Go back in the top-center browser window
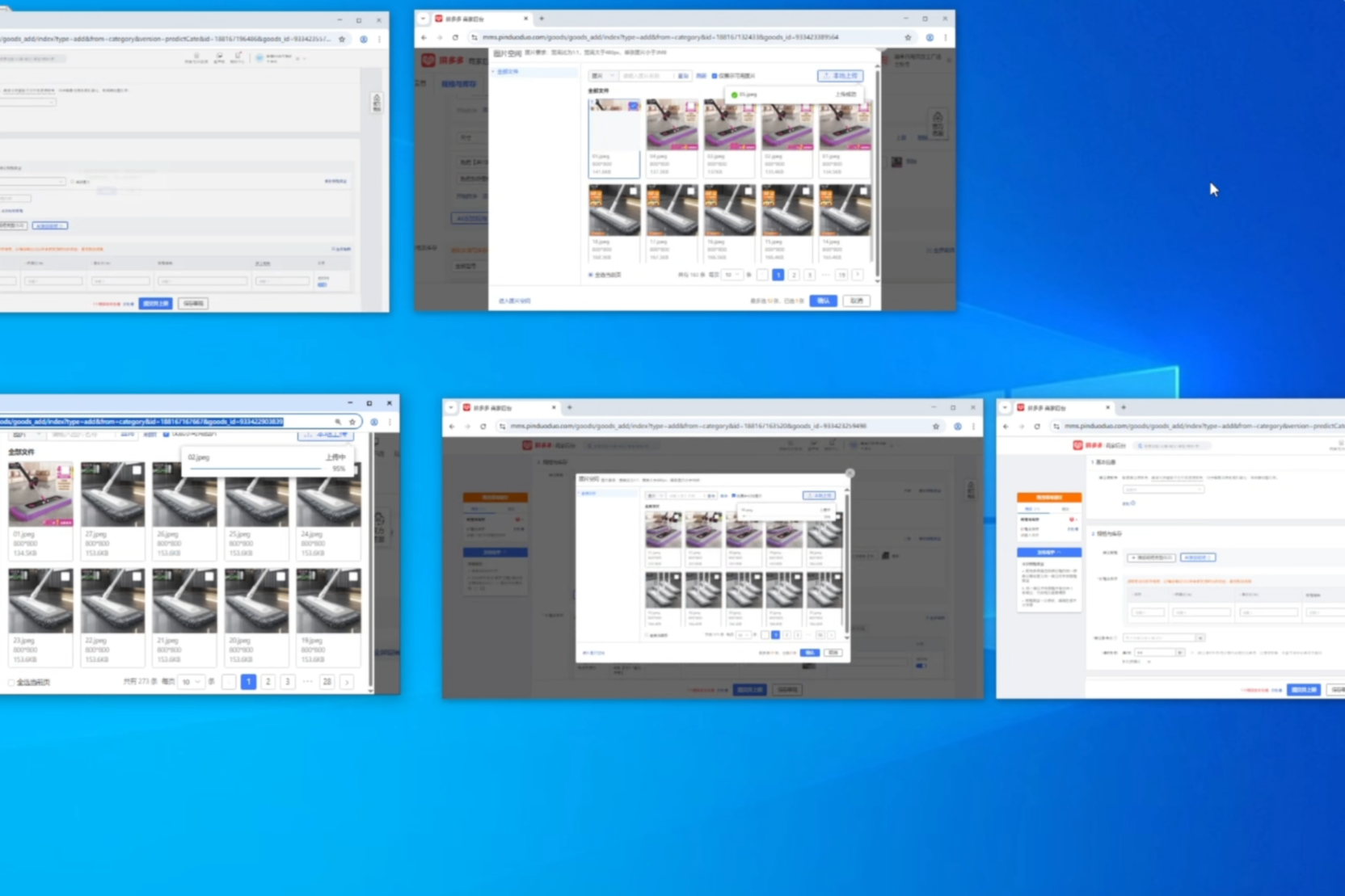This screenshot has height=896, width=1345. click(x=424, y=37)
